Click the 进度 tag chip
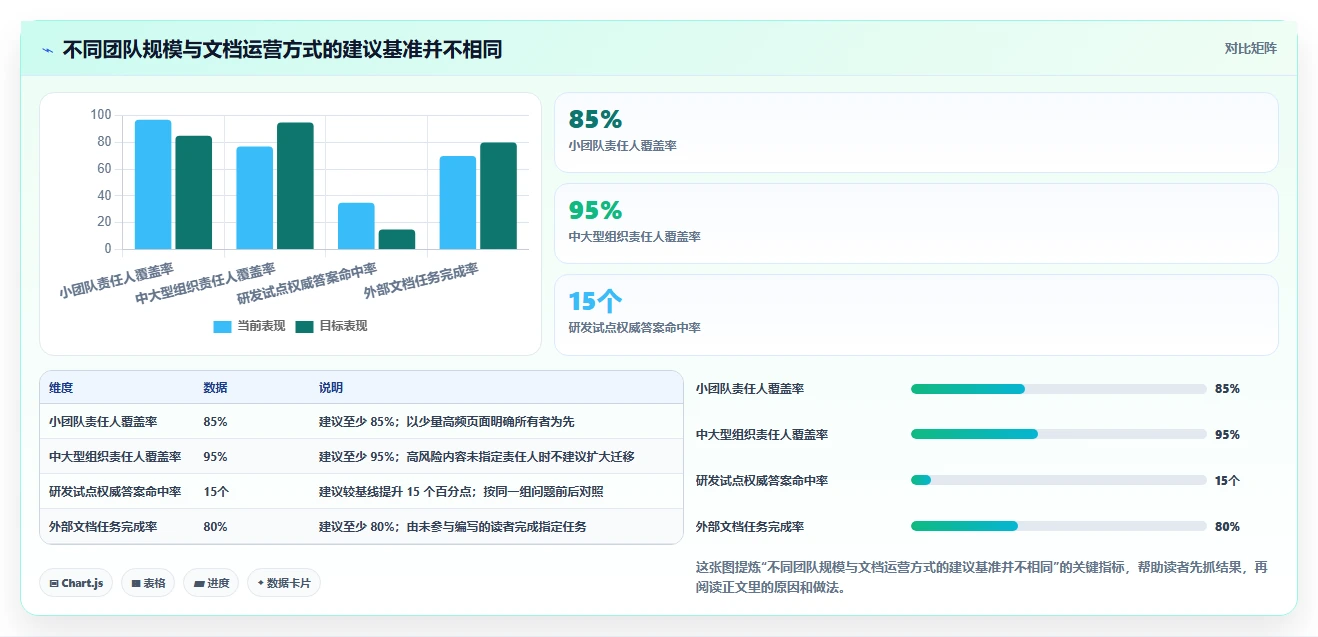Image resolution: width=1318 pixels, height=637 pixels. point(211,583)
